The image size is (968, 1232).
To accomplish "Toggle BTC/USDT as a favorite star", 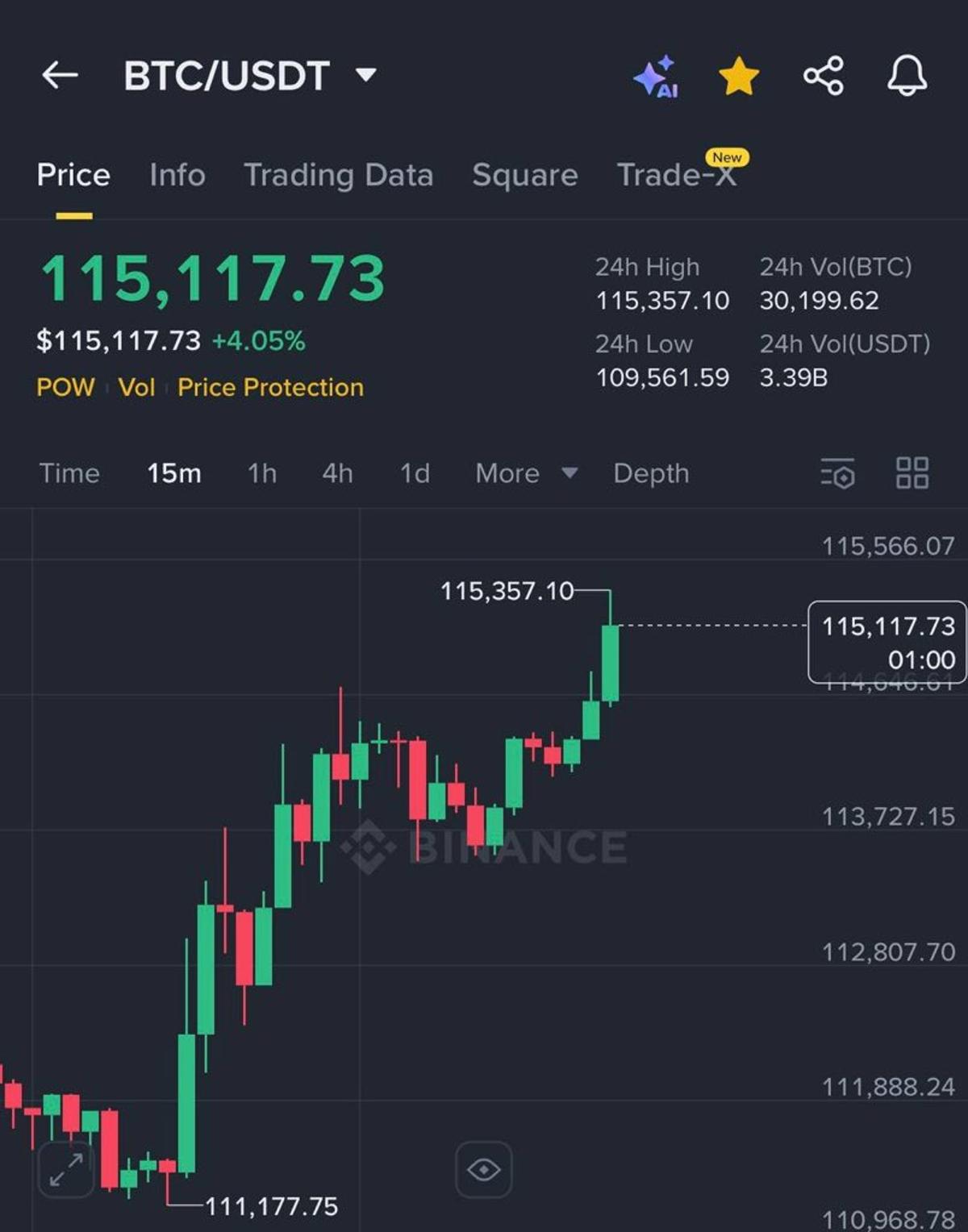I will [x=739, y=77].
